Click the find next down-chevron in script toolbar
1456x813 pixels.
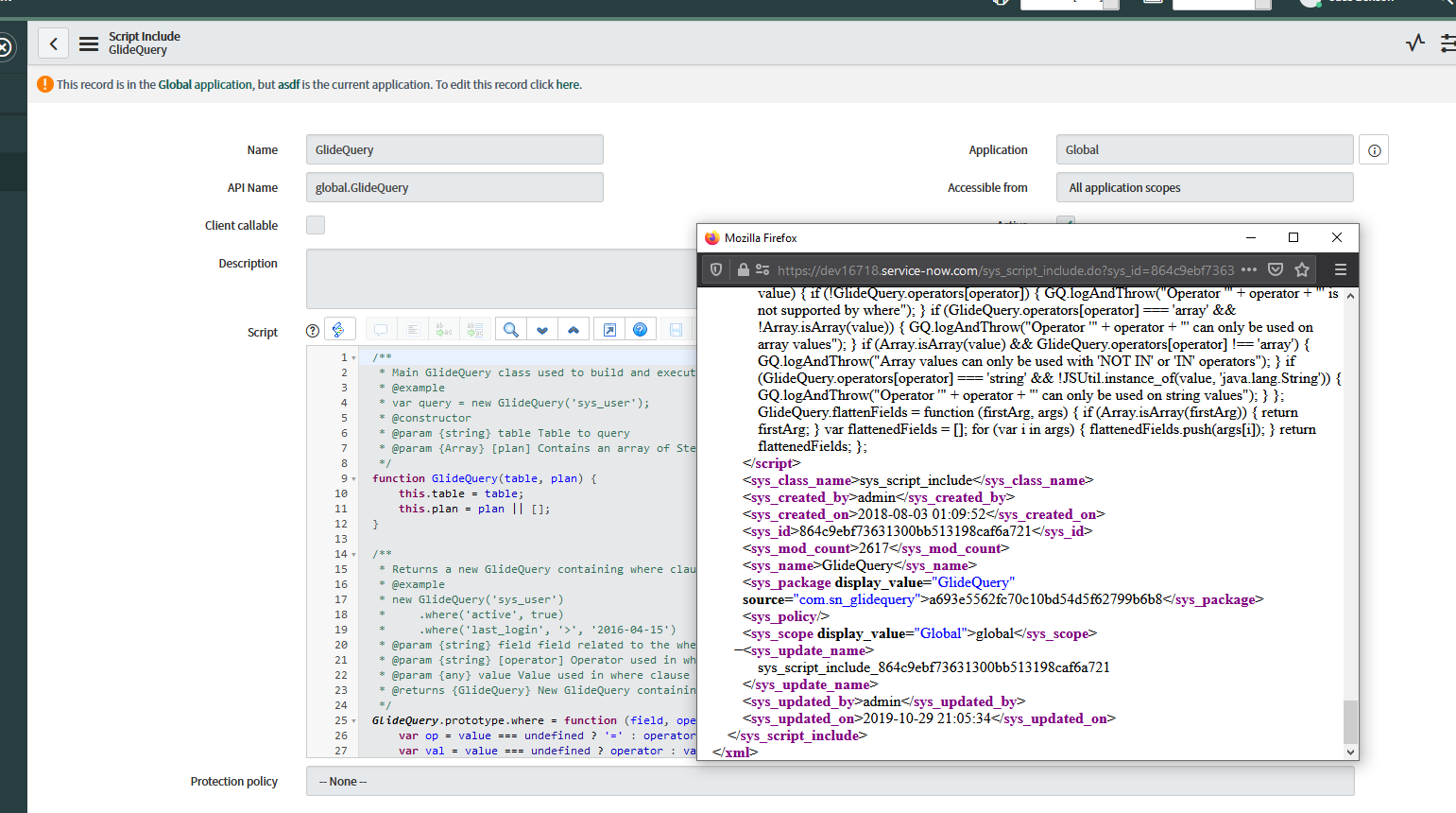coord(542,330)
